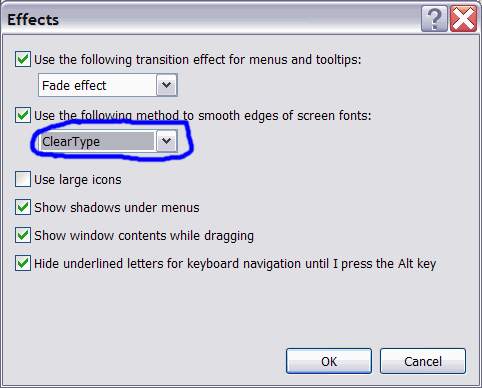Image resolution: width=482 pixels, height=388 pixels.
Task: Enable the Use large icons checkbox
Action: pyautogui.click(x=23, y=179)
